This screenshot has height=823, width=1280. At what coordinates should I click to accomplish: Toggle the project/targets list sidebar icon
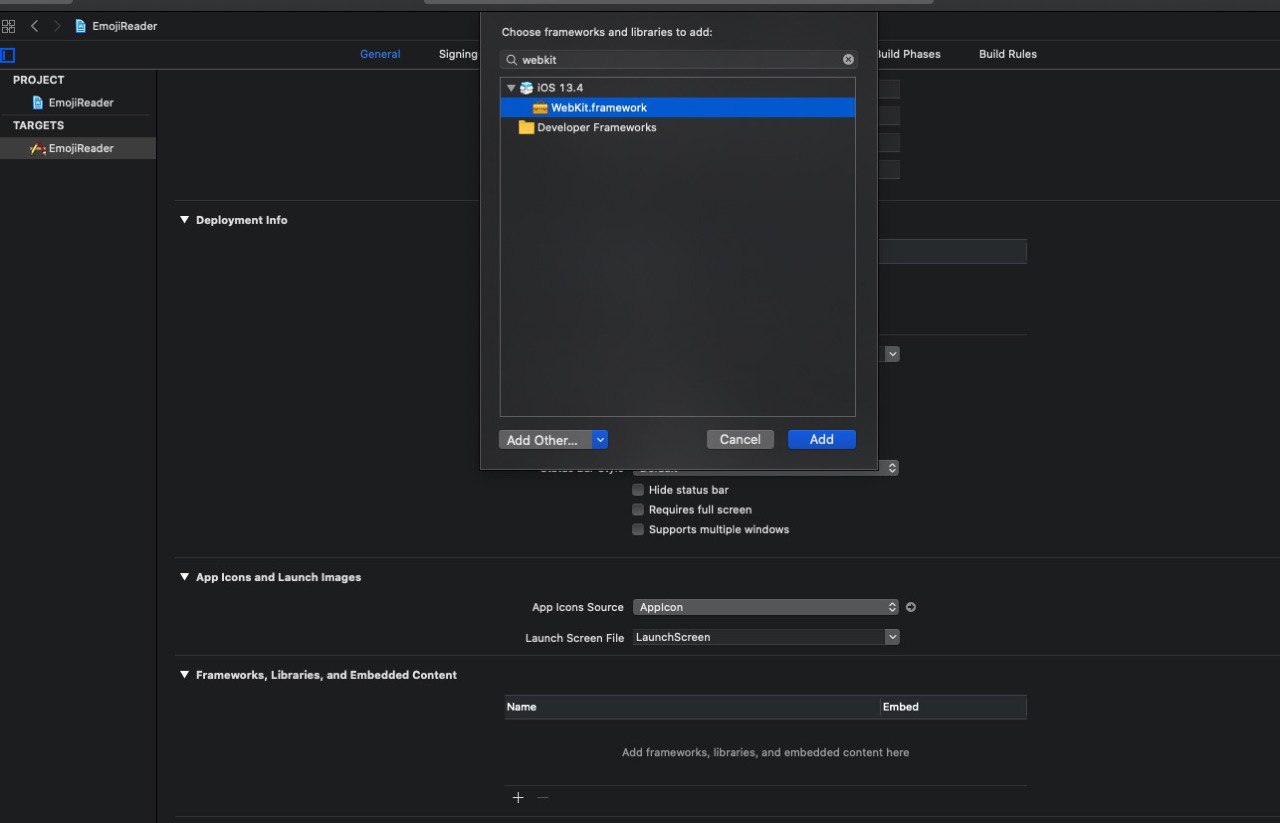pyautogui.click(x=8, y=55)
